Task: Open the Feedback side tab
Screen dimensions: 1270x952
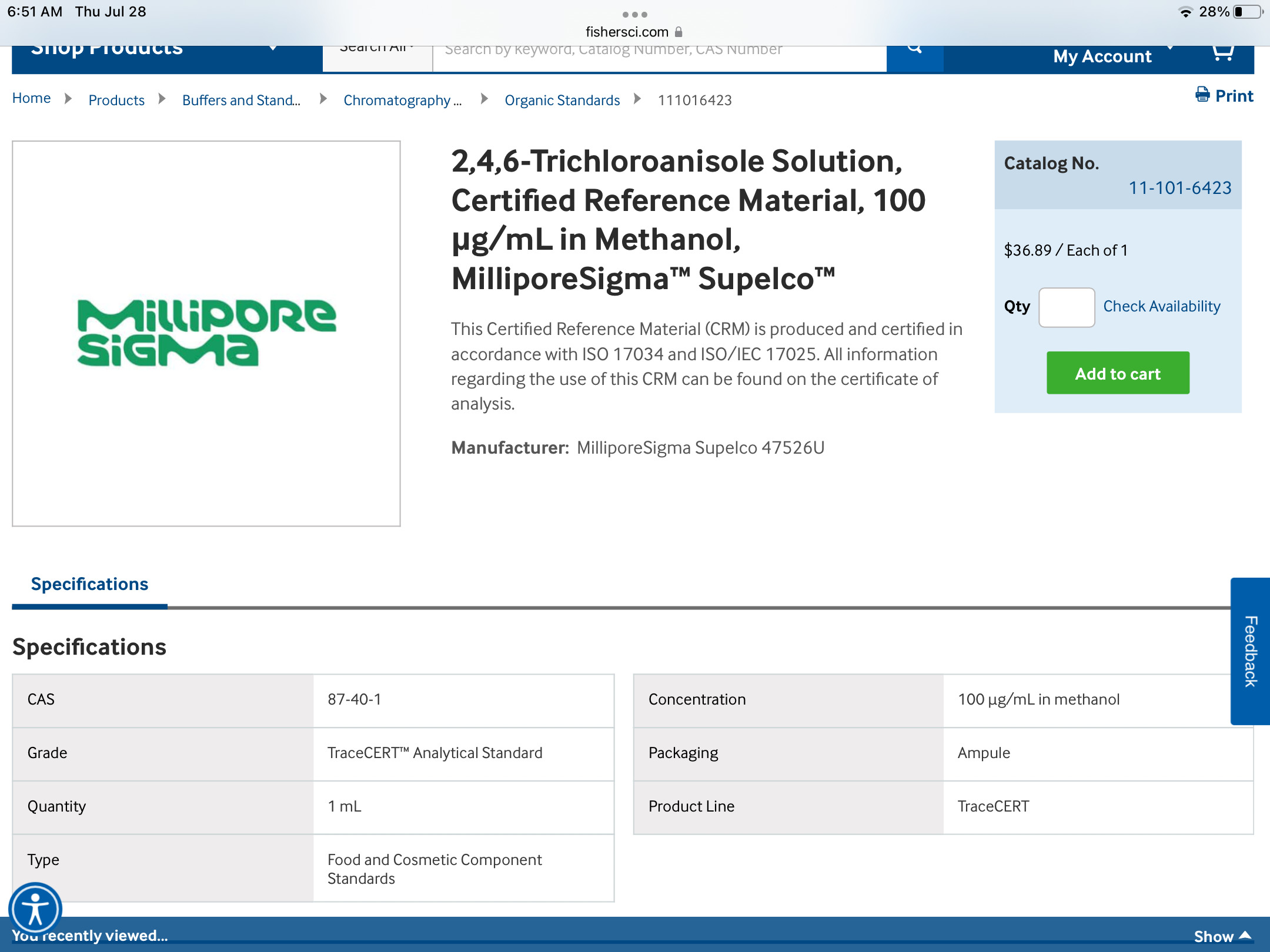Action: [x=1250, y=651]
